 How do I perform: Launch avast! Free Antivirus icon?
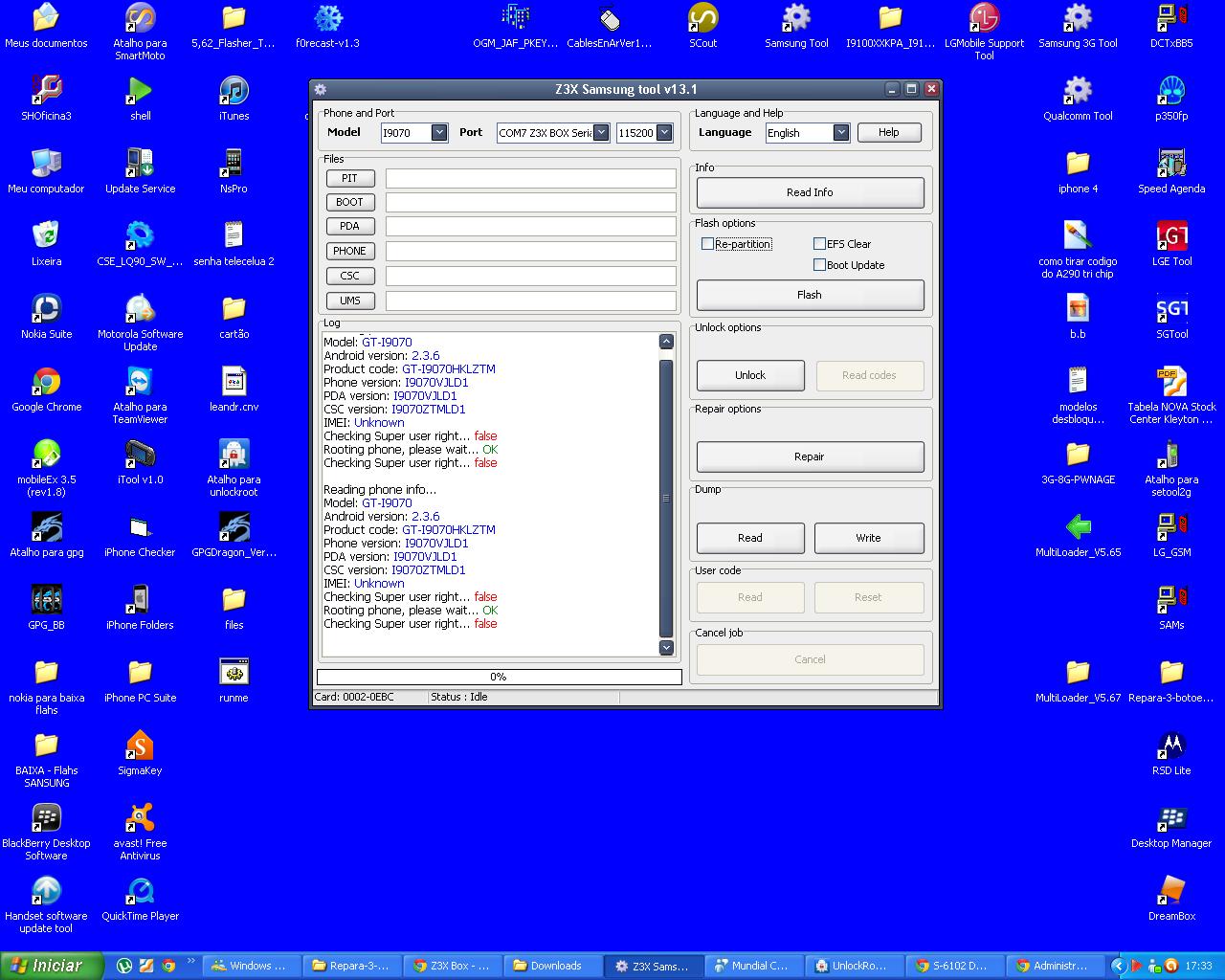click(140, 832)
